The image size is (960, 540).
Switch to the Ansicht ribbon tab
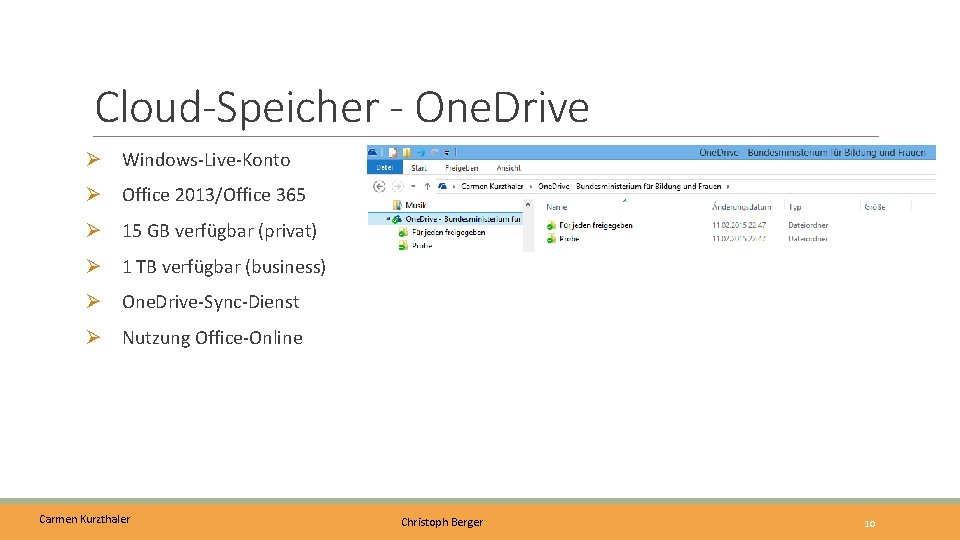point(508,168)
